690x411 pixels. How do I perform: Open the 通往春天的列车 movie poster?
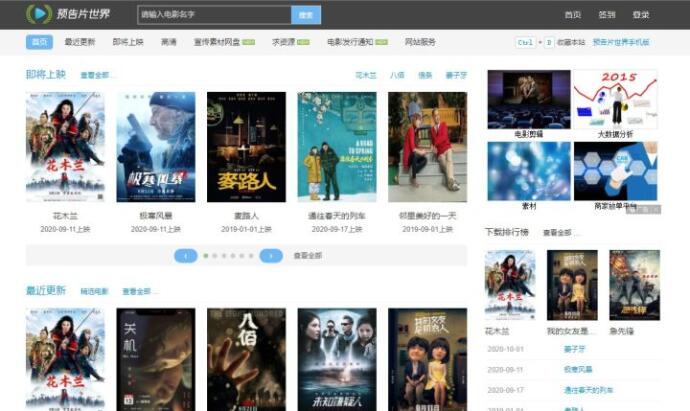tap(337, 147)
